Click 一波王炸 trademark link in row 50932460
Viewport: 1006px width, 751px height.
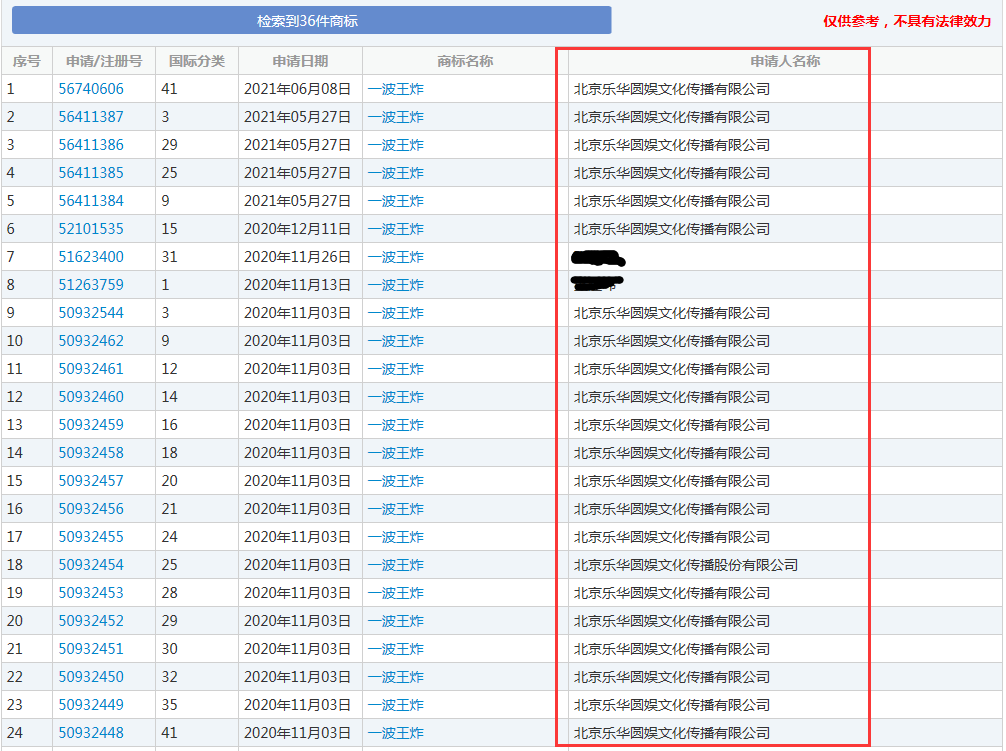click(x=396, y=397)
